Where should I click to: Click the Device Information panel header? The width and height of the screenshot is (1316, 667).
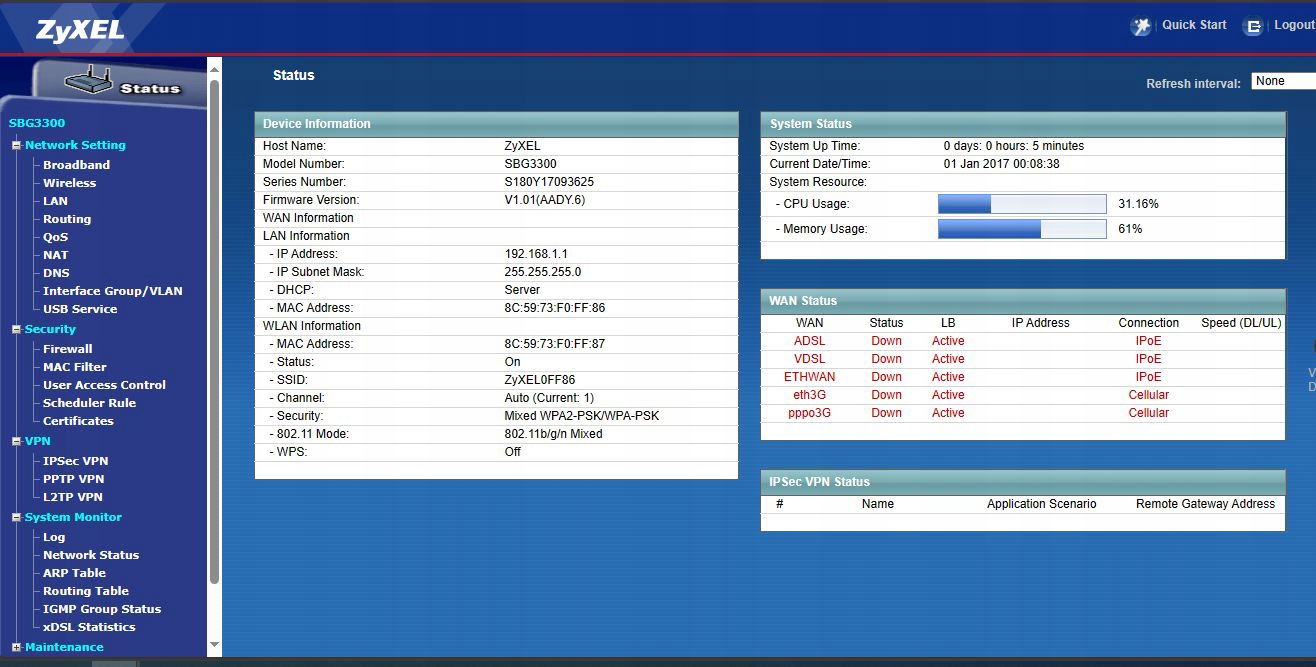496,124
